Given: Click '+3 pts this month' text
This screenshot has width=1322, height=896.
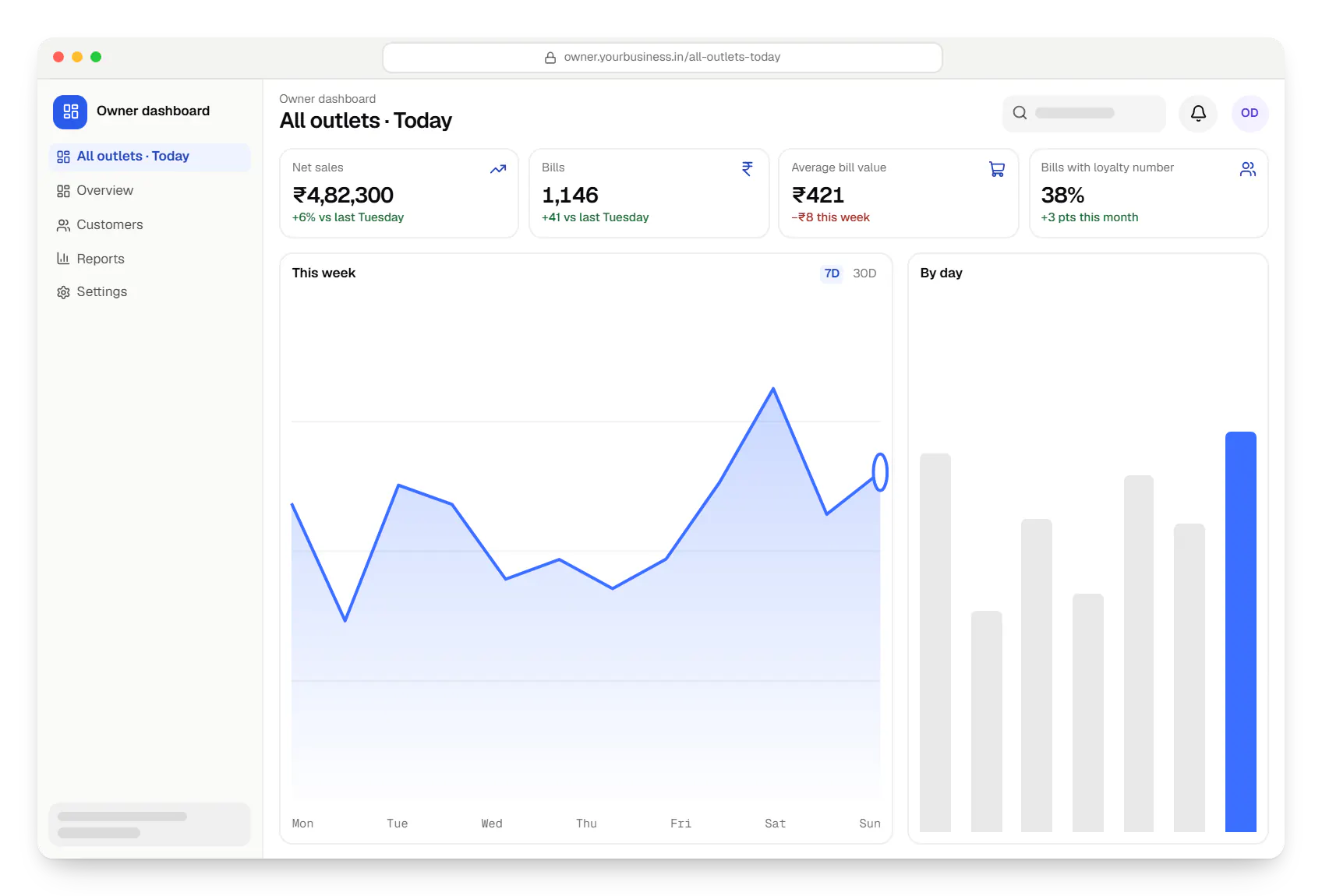Looking at the screenshot, I should (1090, 217).
